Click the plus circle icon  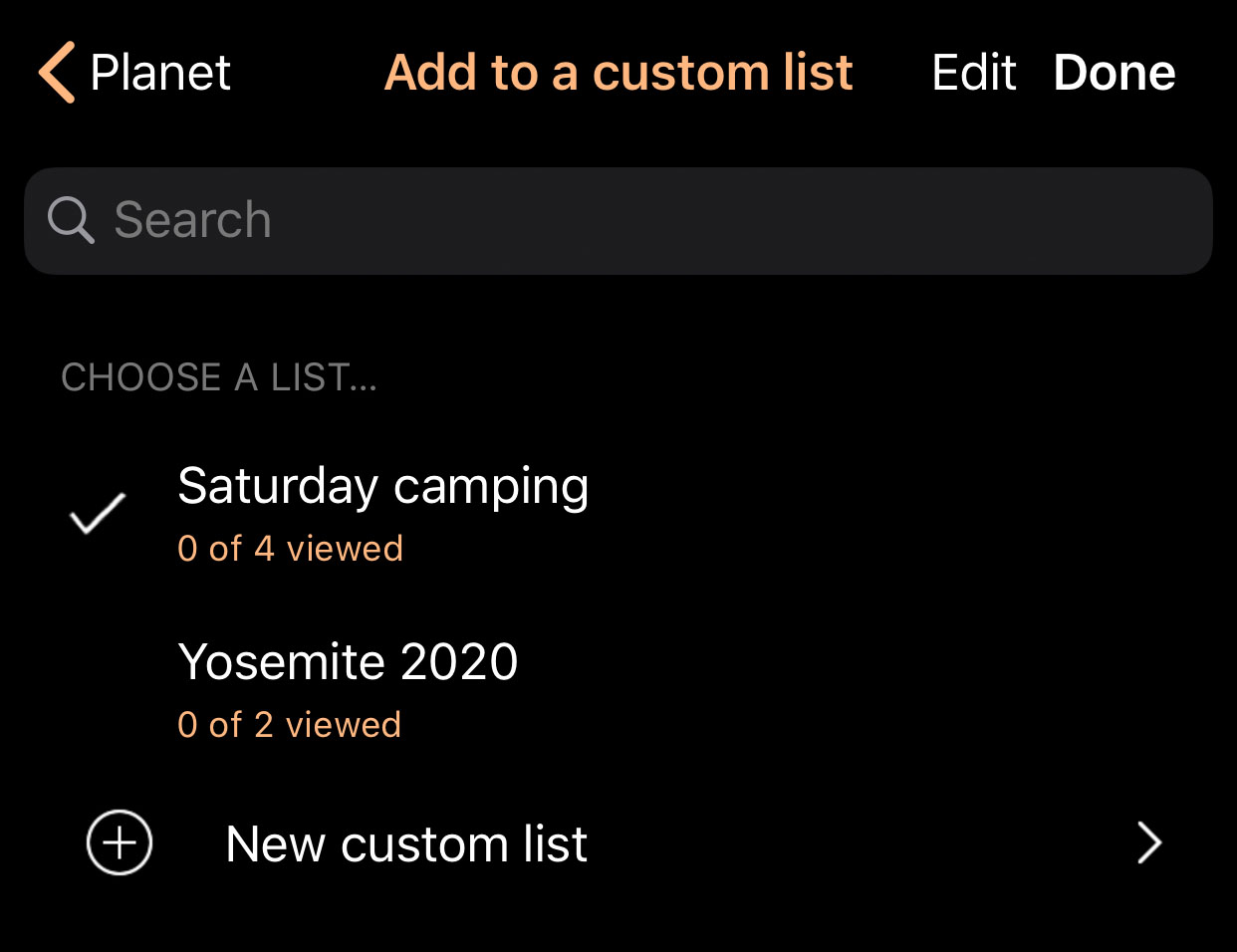click(x=120, y=843)
